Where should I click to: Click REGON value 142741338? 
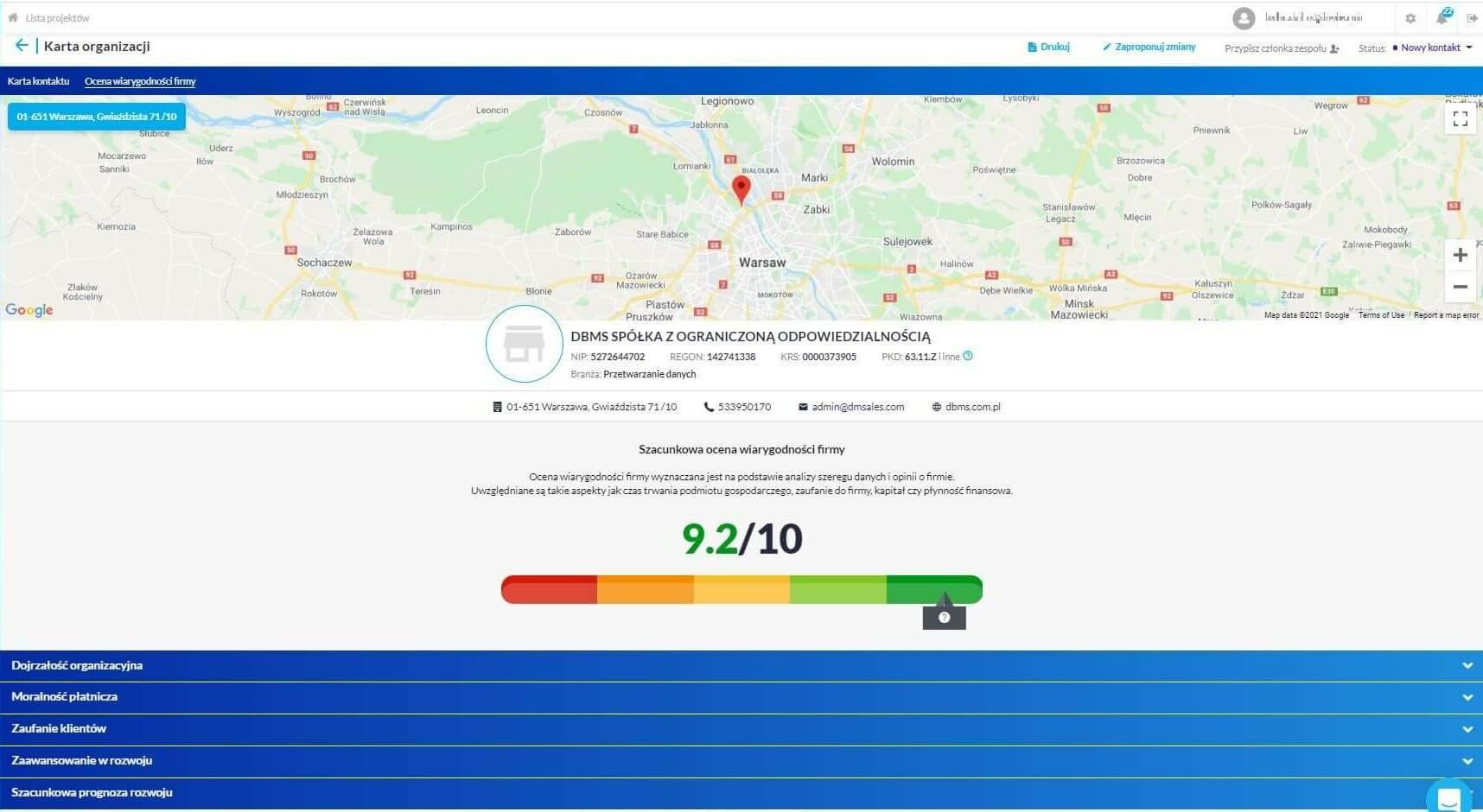tap(731, 357)
